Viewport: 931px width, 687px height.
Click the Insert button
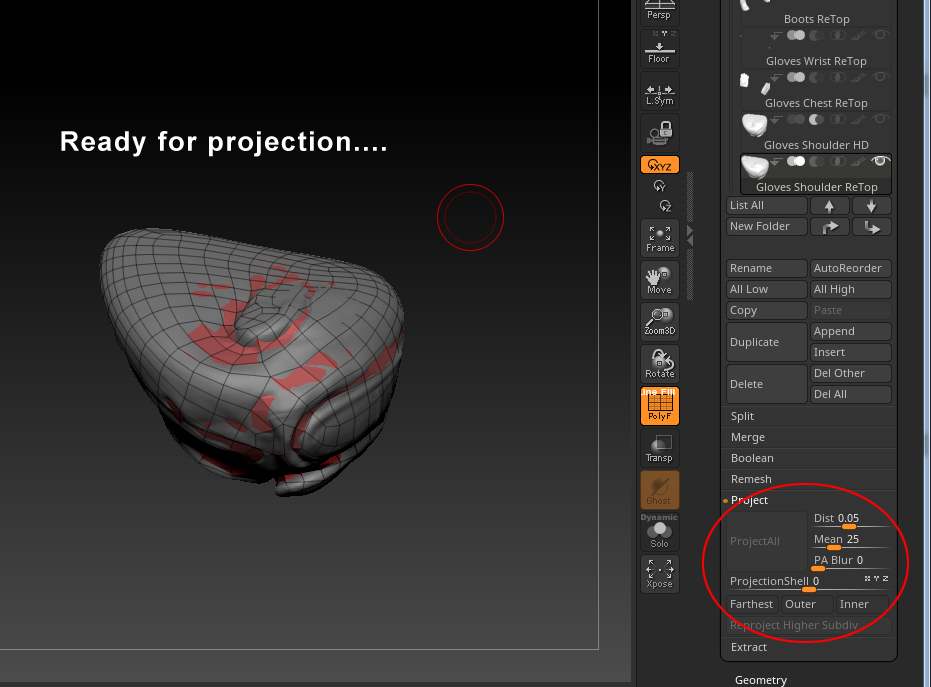[850, 352]
